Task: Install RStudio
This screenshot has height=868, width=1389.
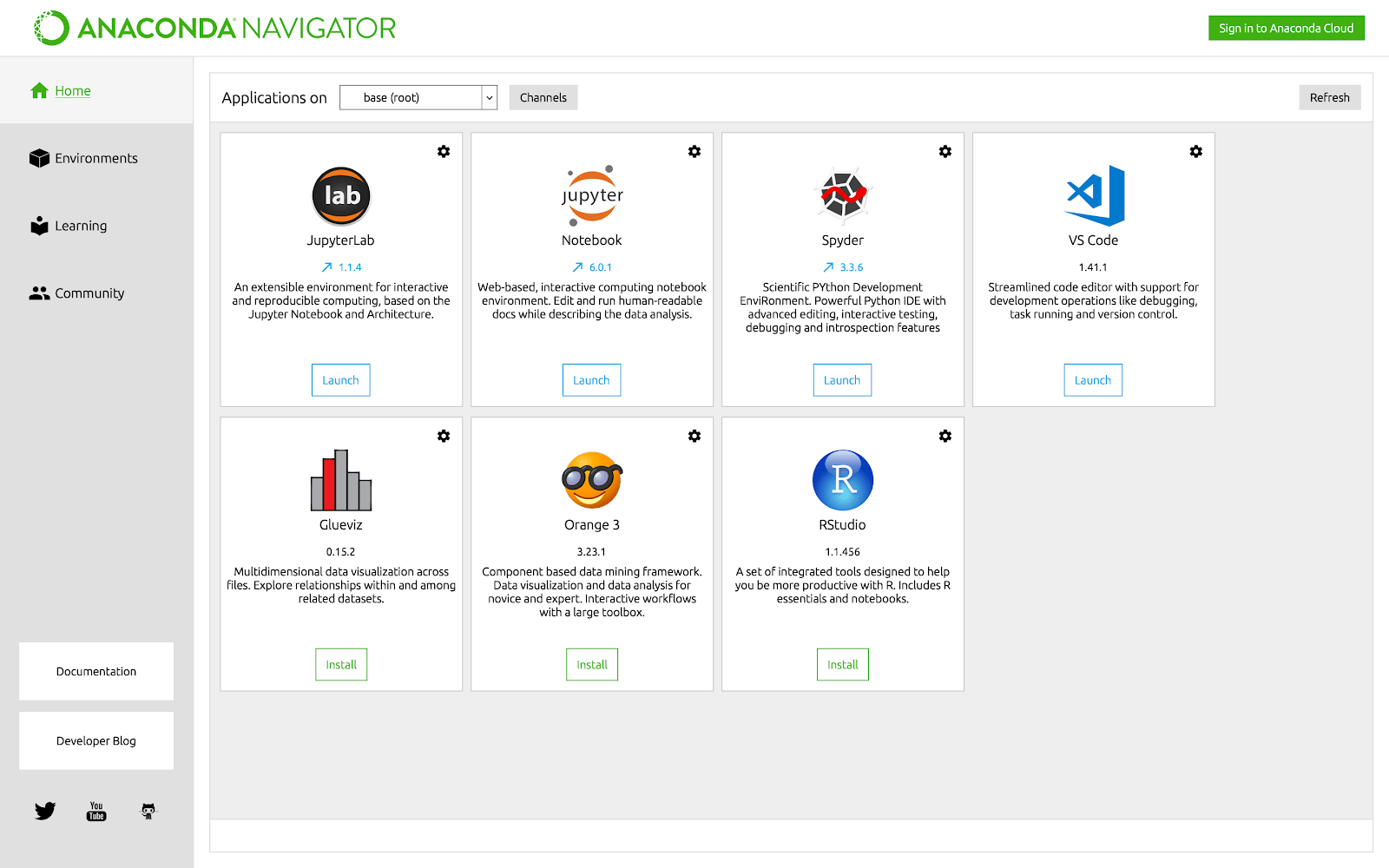Action: pyautogui.click(x=843, y=665)
